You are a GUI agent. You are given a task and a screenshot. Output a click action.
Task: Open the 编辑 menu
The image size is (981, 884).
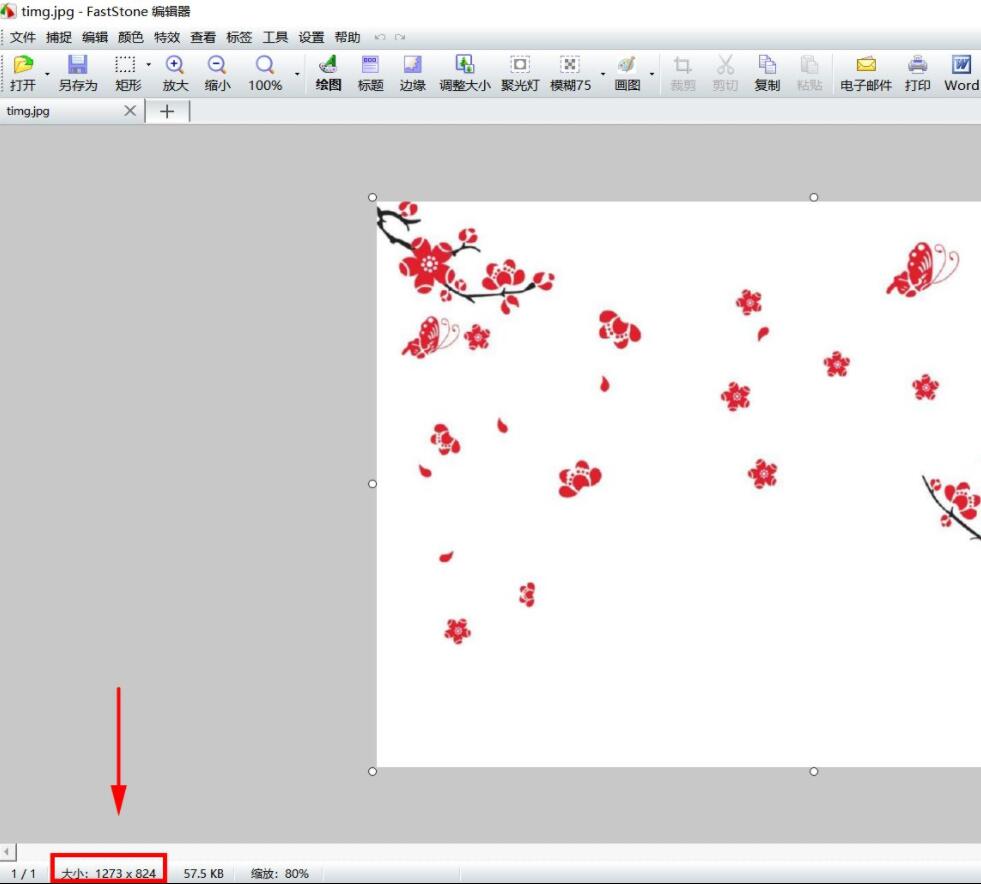pyautogui.click(x=94, y=38)
